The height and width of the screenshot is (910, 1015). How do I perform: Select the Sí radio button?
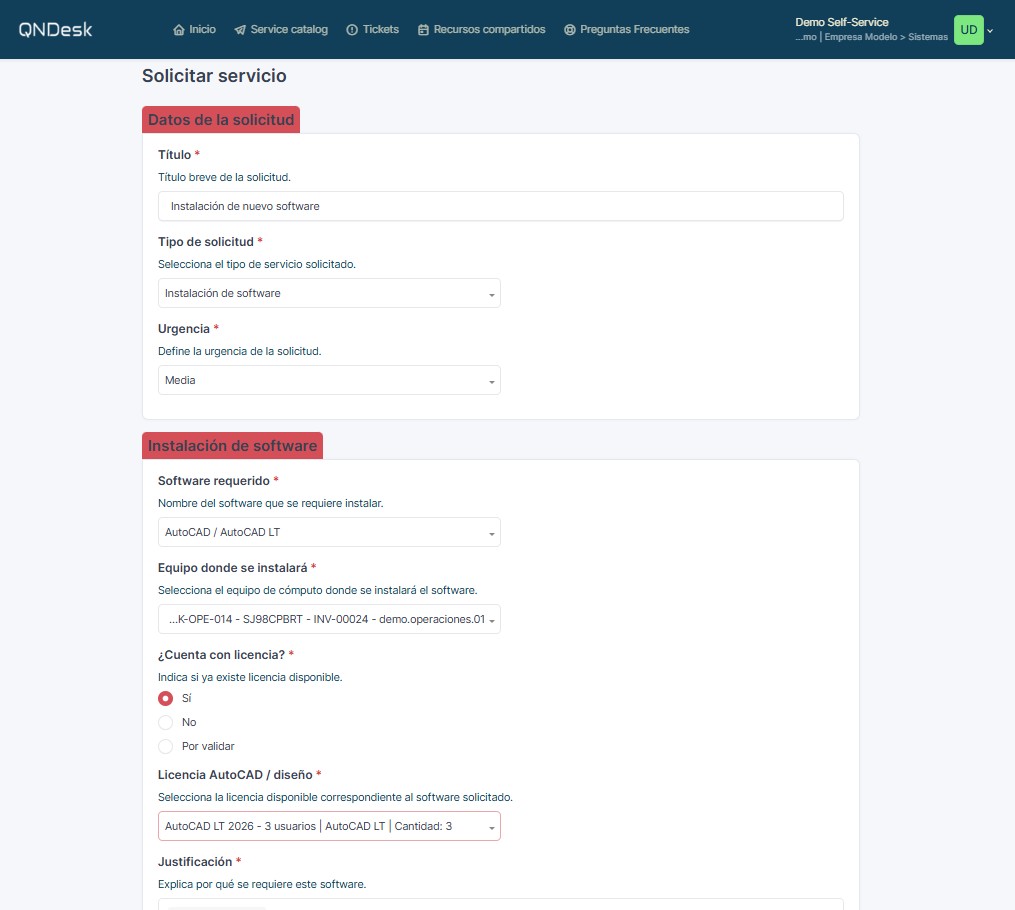[x=166, y=698]
